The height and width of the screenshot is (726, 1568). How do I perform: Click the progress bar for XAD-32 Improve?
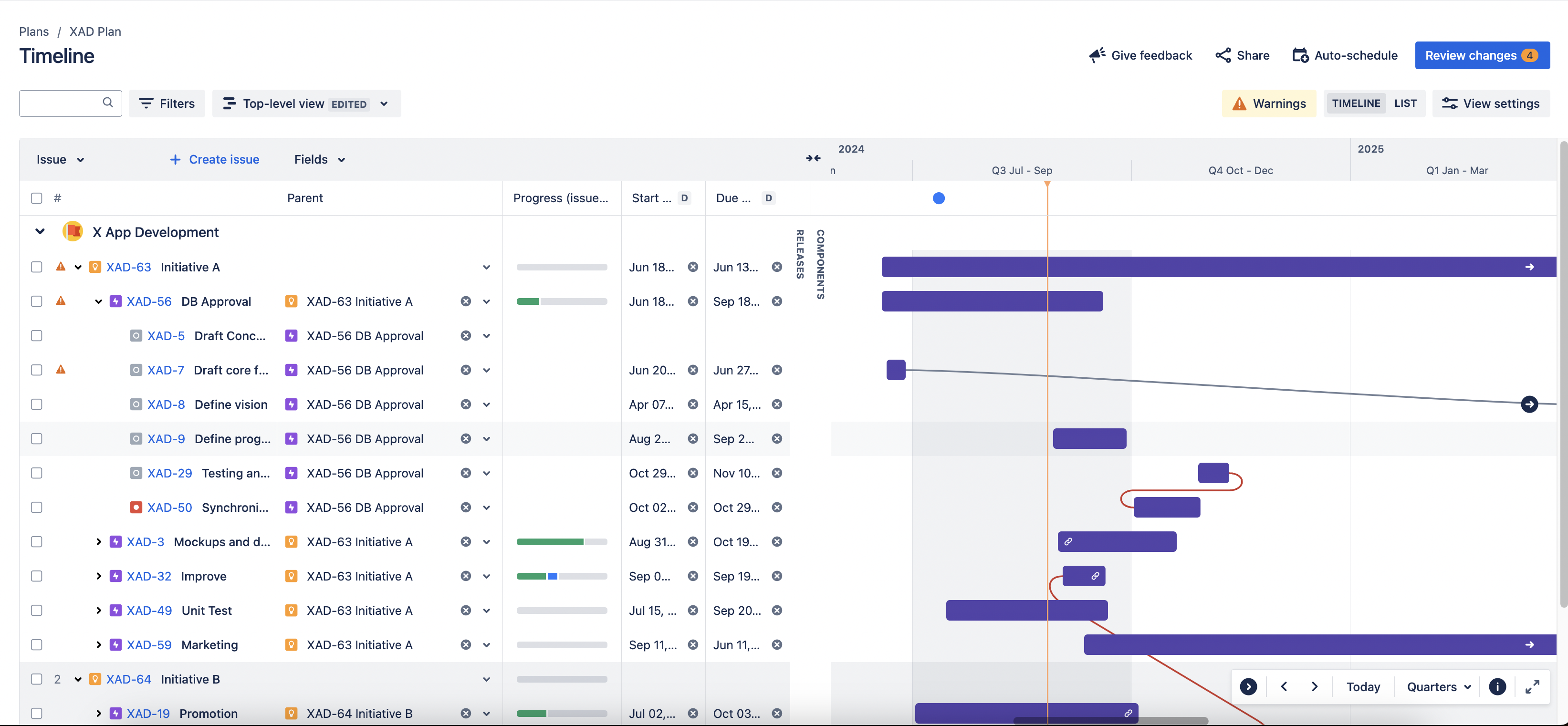(x=561, y=576)
